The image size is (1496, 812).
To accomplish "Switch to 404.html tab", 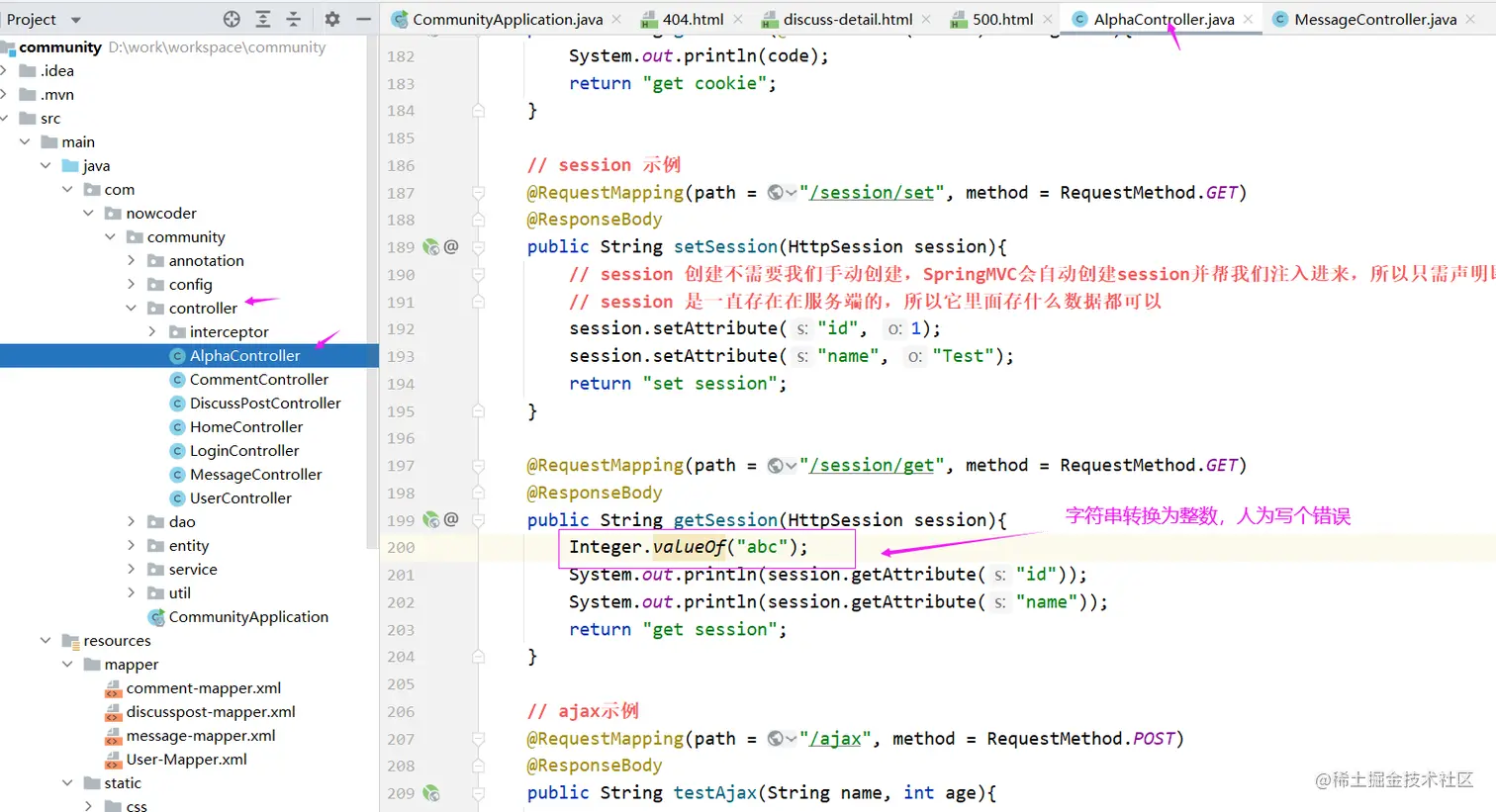I will click(x=694, y=19).
